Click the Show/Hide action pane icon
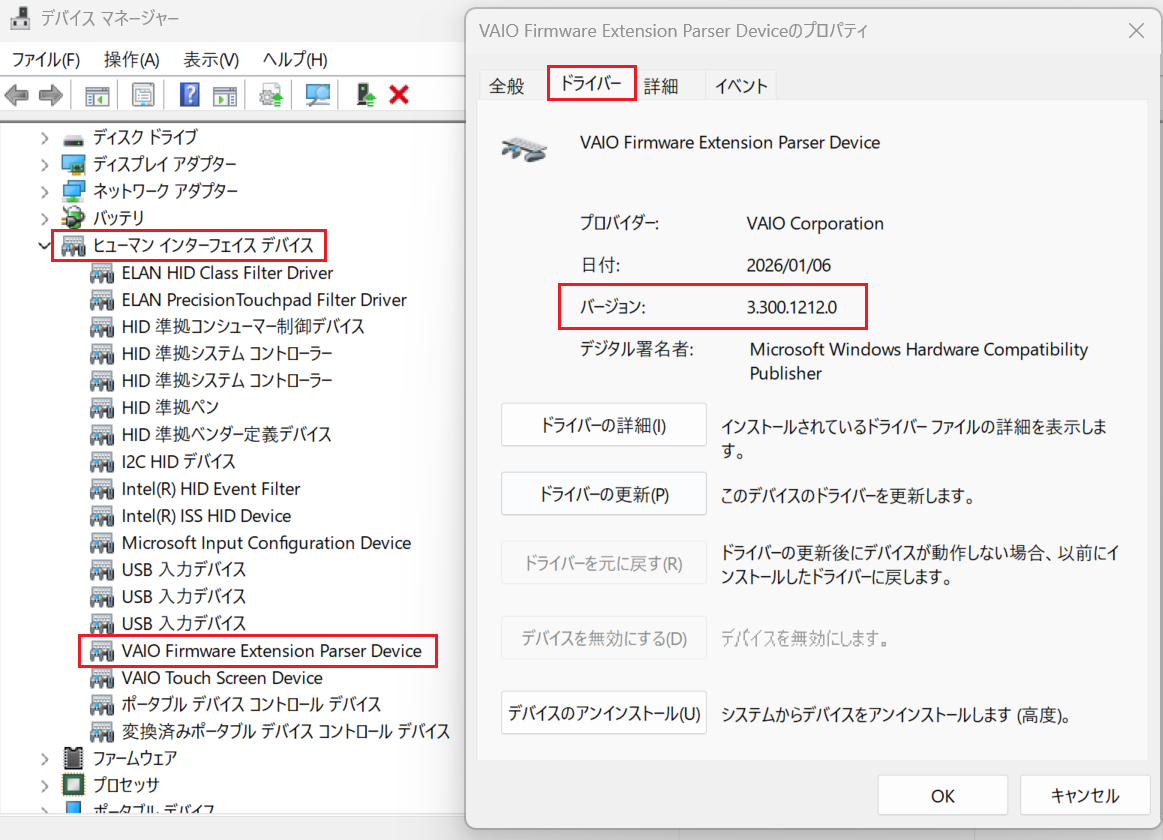Image resolution: width=1163 pixels, height=840 pixels. click(x=225, y=95)
